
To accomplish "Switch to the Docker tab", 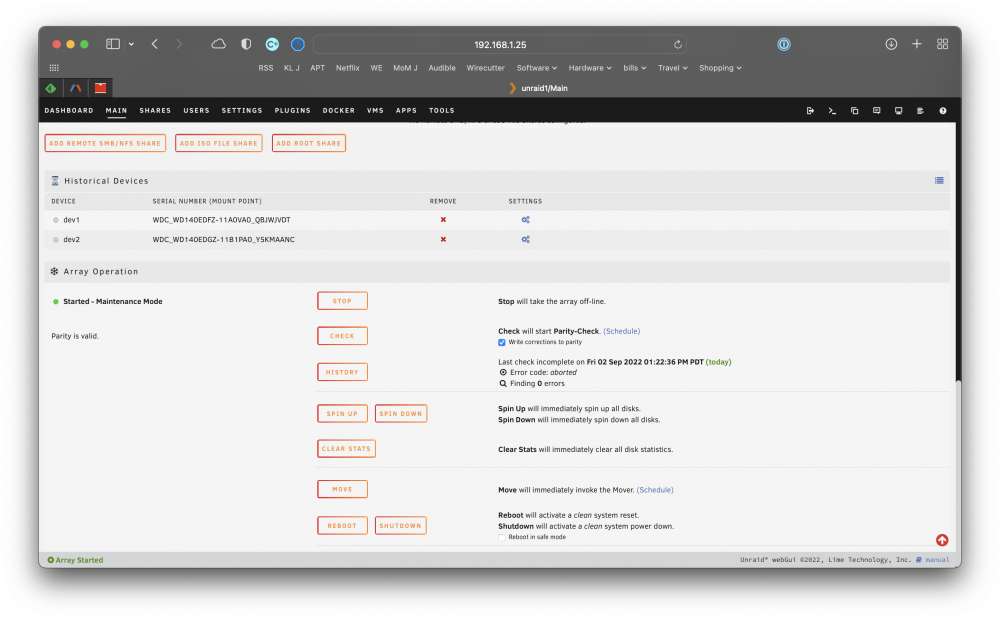I will [339, 110].
